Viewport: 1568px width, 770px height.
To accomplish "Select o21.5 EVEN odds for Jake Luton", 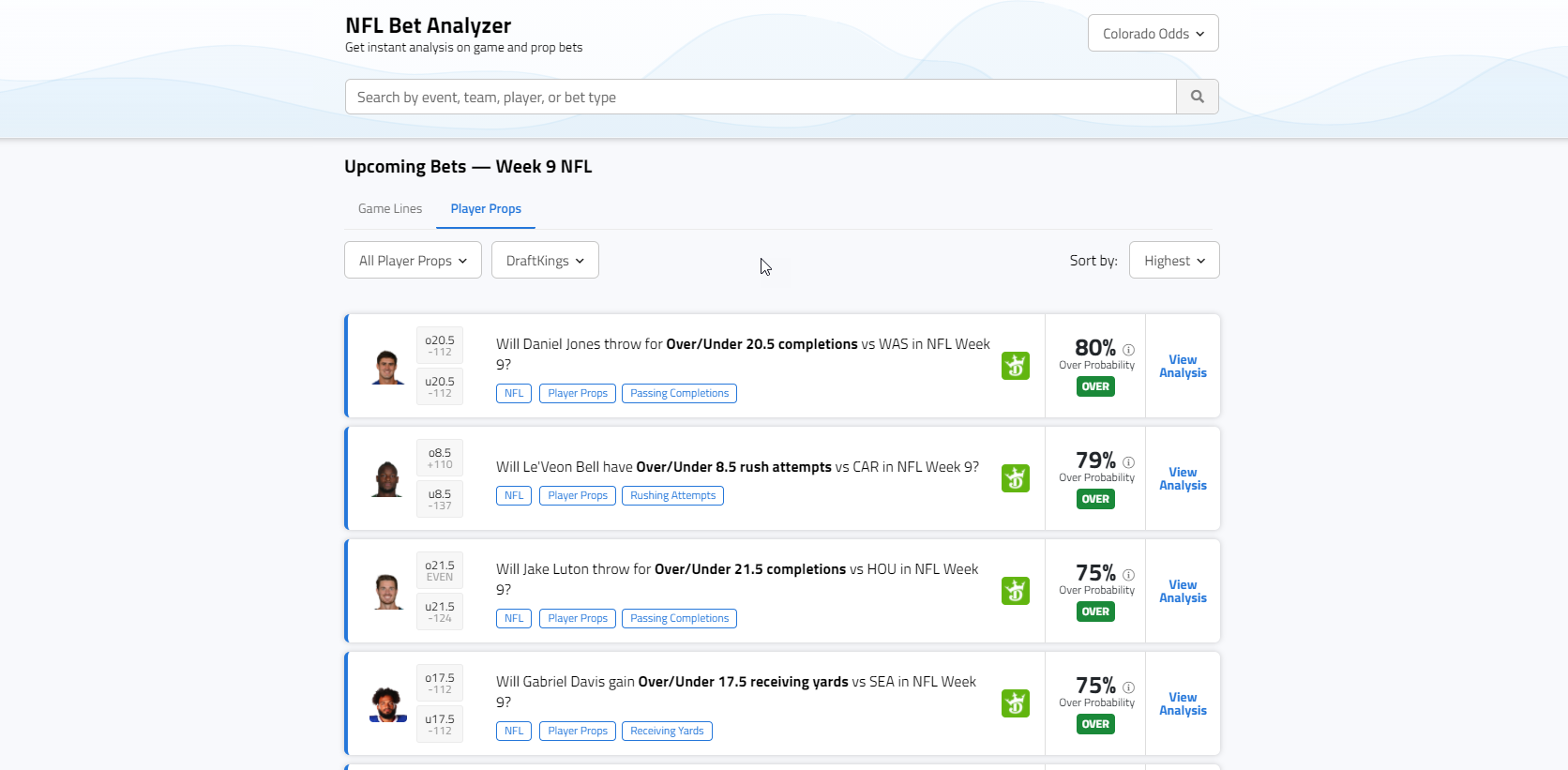I will [x=440, y=571].
